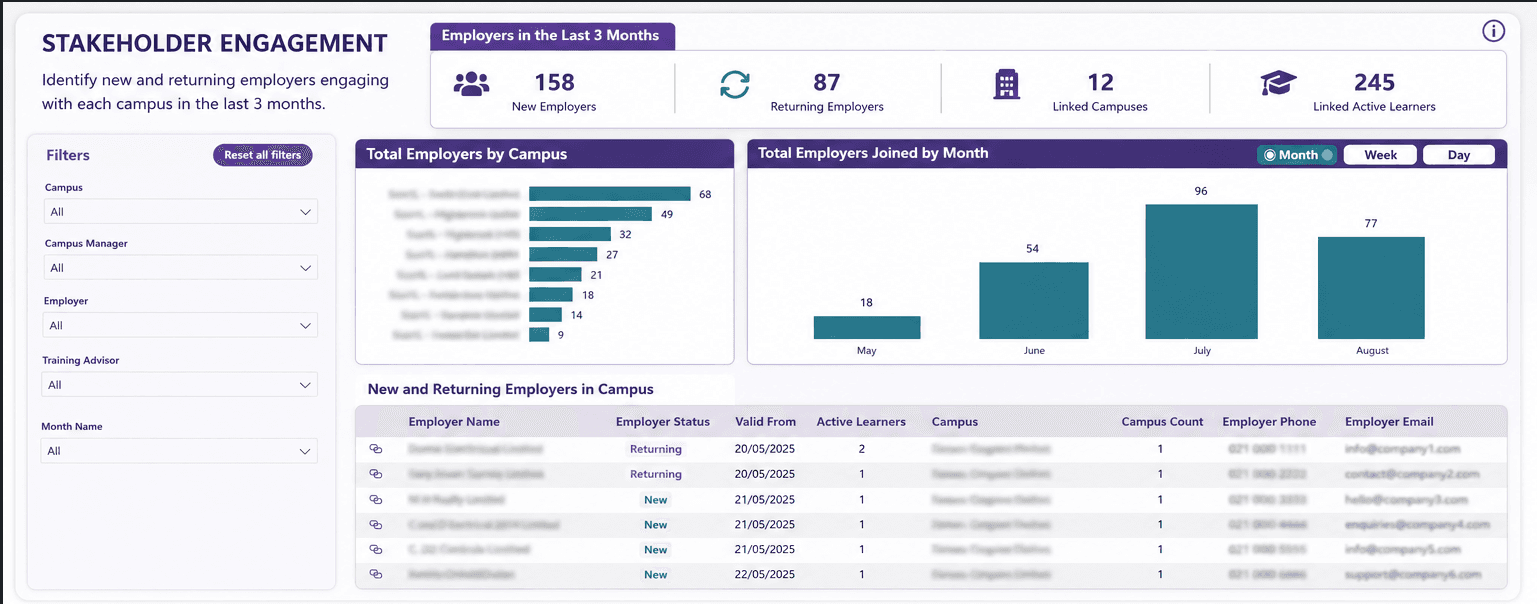This screenshot has width=1537, height=604.
Task: Select the Month view toggle
Action: point(1297,155)
